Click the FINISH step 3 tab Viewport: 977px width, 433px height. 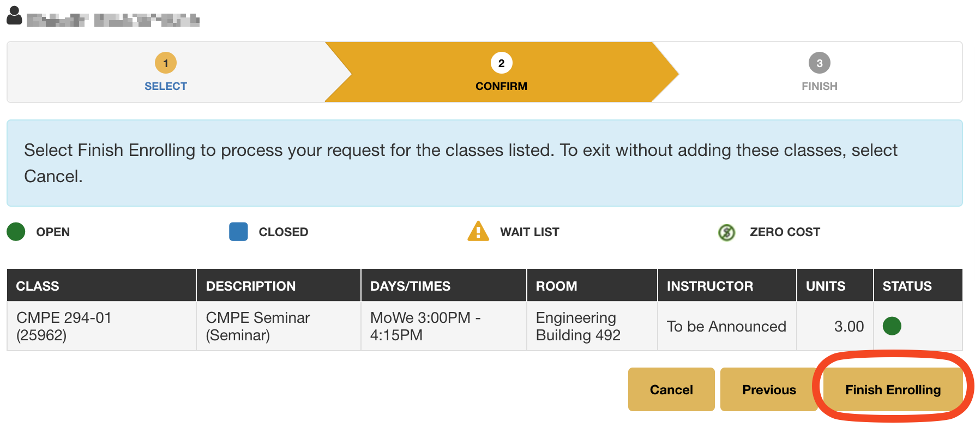click(819, 73)
